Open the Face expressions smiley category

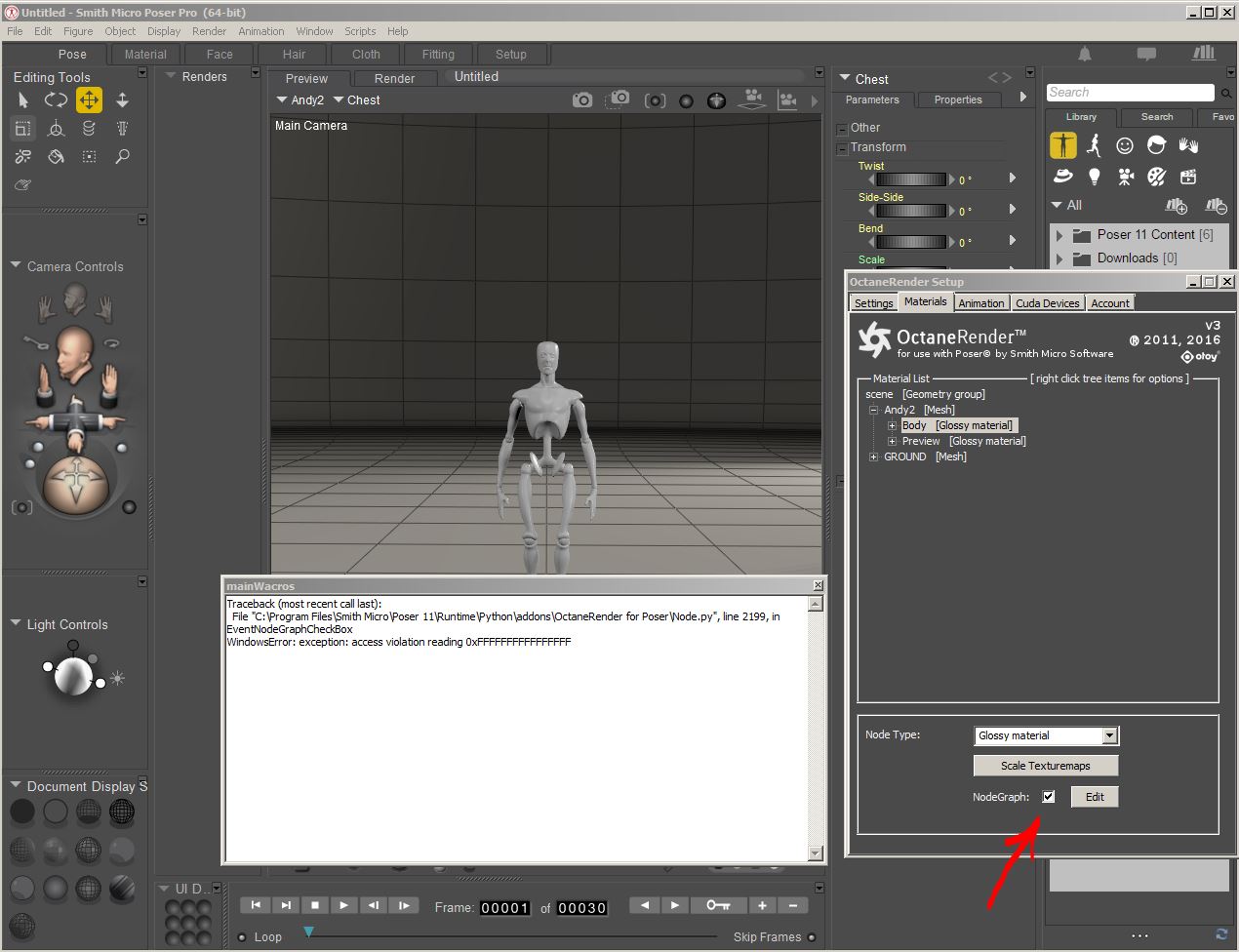coord(1125,145)
